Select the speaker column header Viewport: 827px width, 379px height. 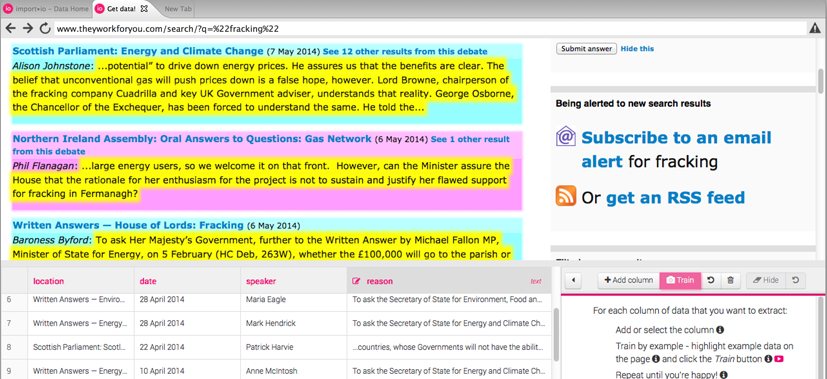point(294,281)
